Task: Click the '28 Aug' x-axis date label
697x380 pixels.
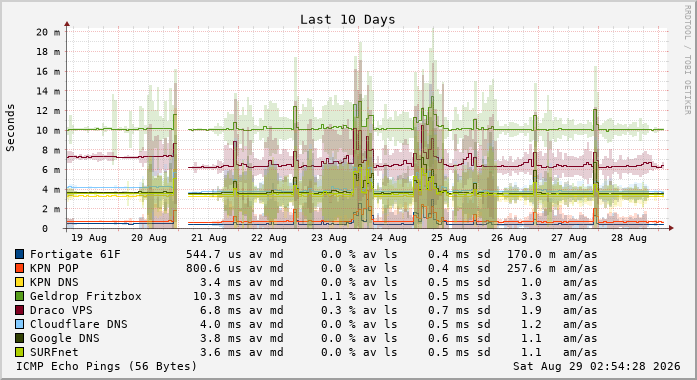Action: click(629, 238)
